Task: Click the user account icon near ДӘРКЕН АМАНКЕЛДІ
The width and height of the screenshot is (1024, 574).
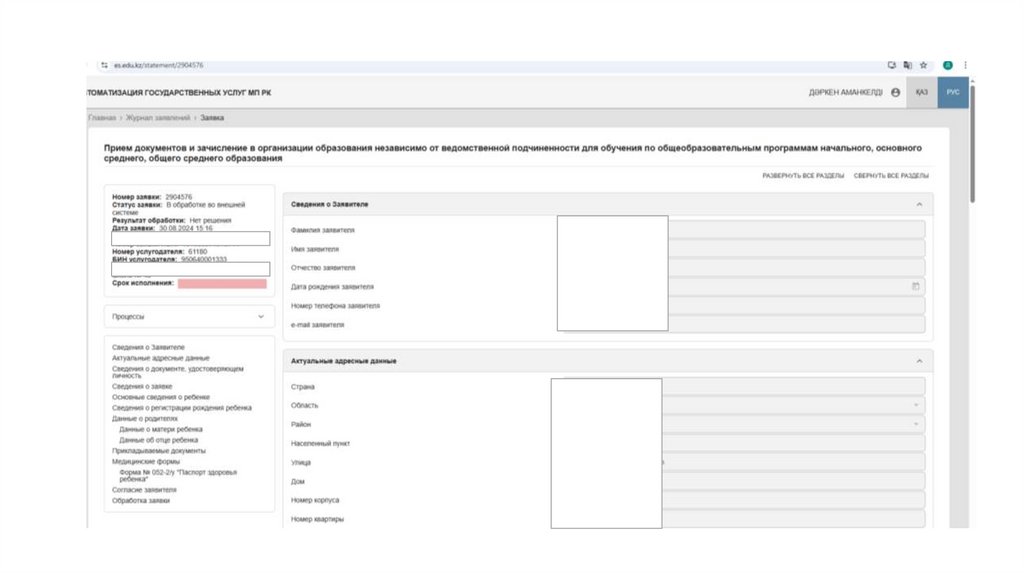Action: click(895, 93)
